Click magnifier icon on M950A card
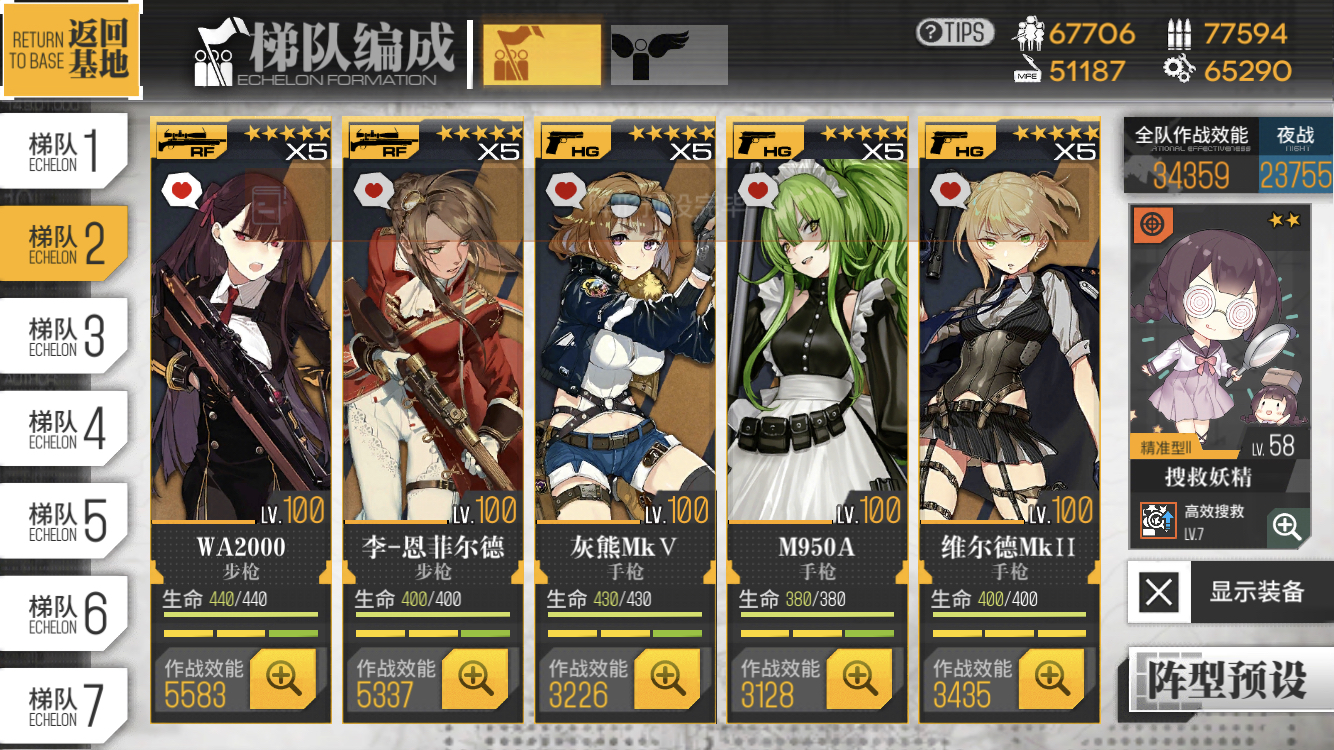1334x750 pixels. (x=859, y=679)
